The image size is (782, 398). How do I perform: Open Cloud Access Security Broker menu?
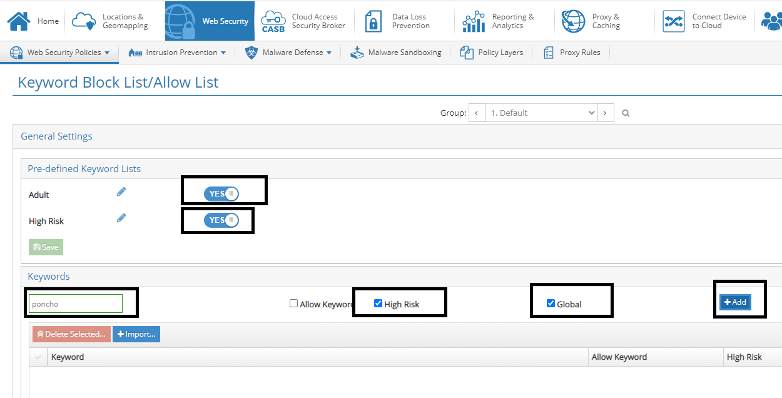click(304, 21)
